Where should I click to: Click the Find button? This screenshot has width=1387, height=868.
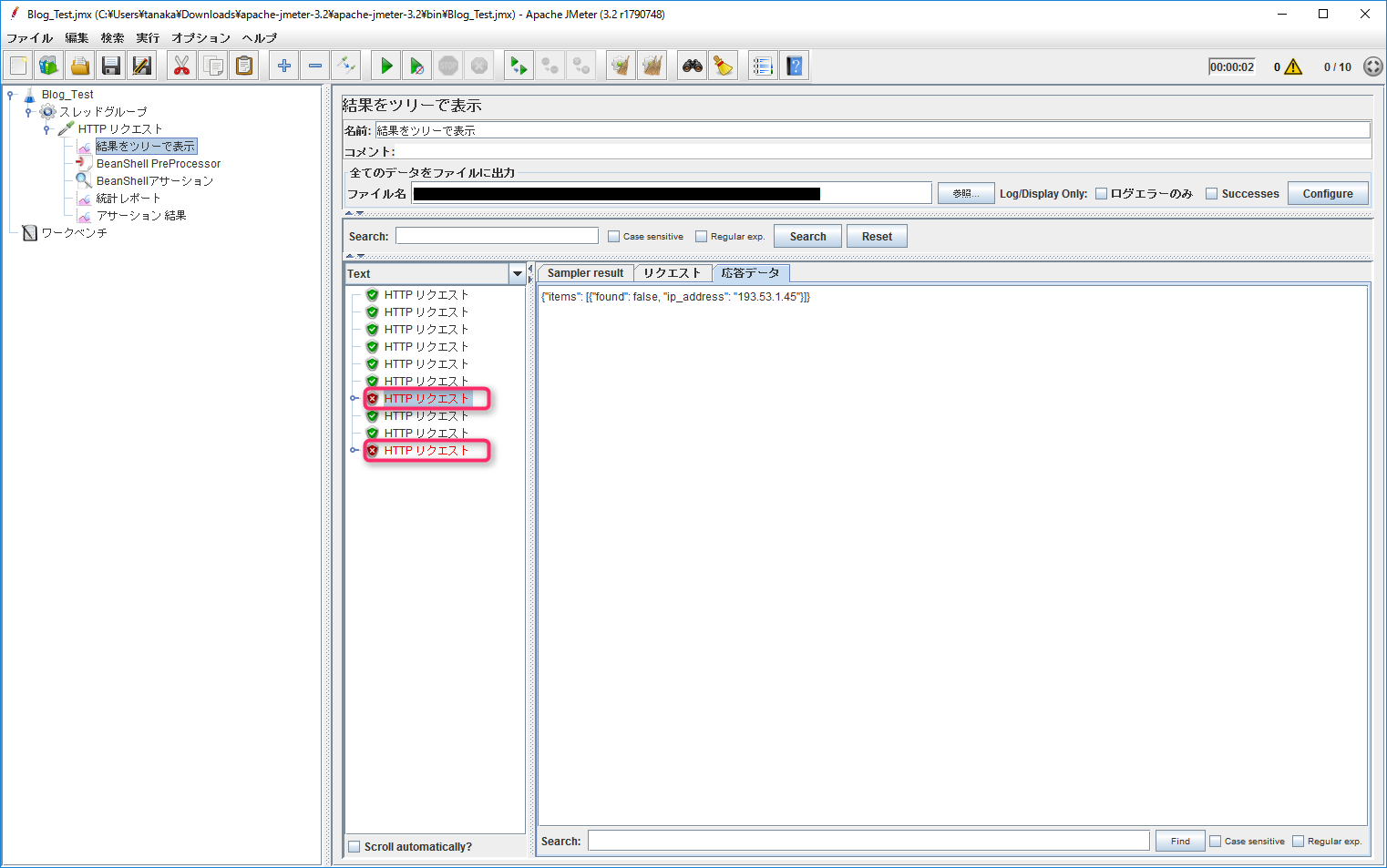point(1180,841)
